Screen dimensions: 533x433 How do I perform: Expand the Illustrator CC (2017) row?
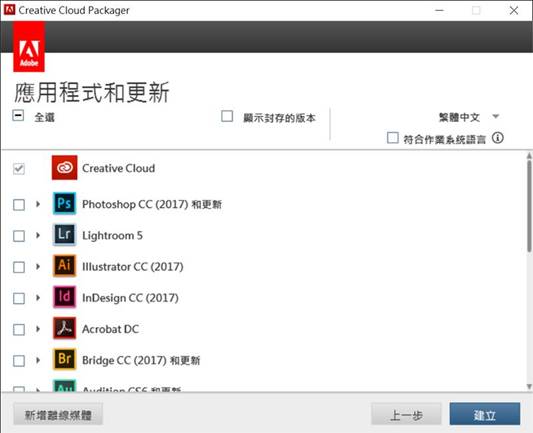(38, 266)
